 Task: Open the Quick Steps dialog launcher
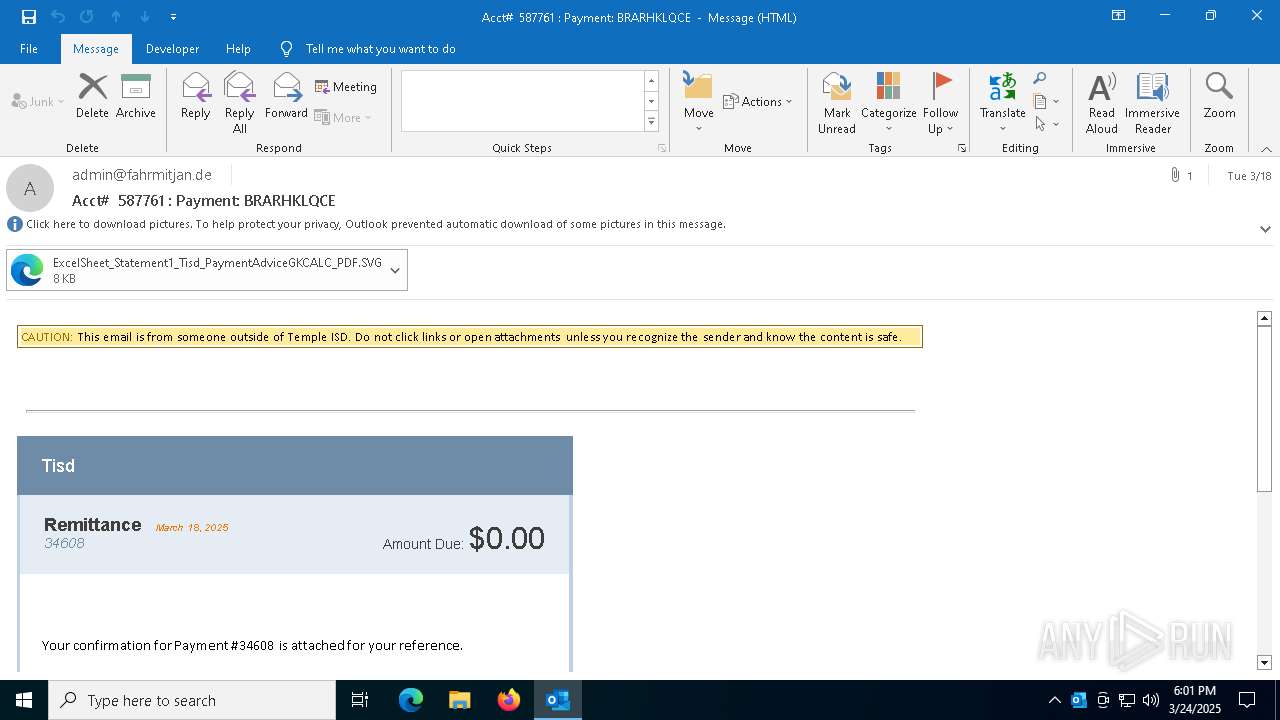[661, 148]
